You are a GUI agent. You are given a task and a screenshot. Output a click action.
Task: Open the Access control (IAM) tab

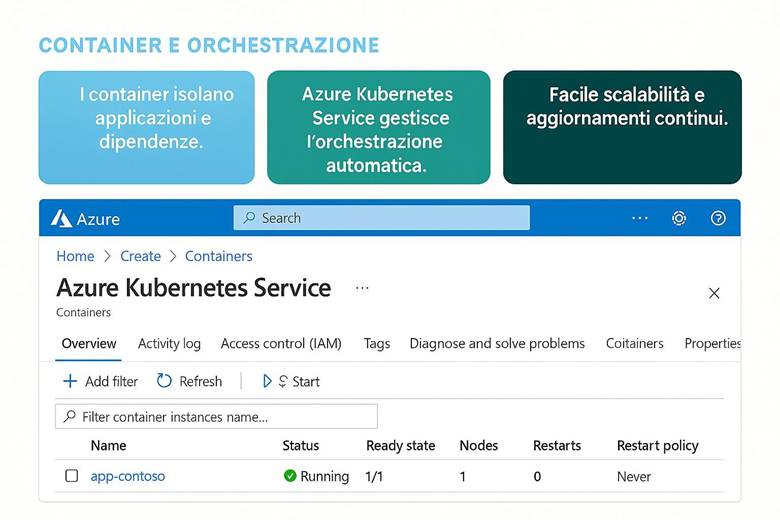[281, 343]
